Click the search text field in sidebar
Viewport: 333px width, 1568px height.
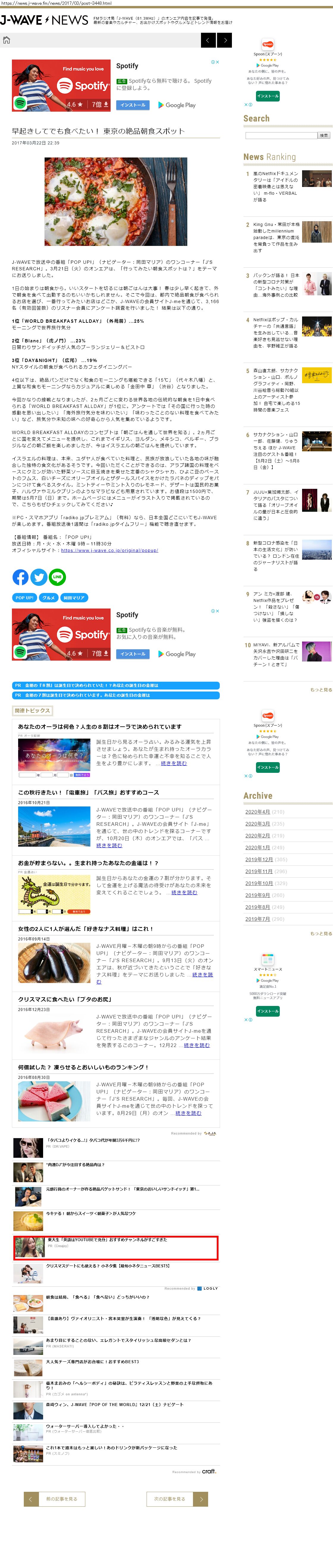point(281,135)
